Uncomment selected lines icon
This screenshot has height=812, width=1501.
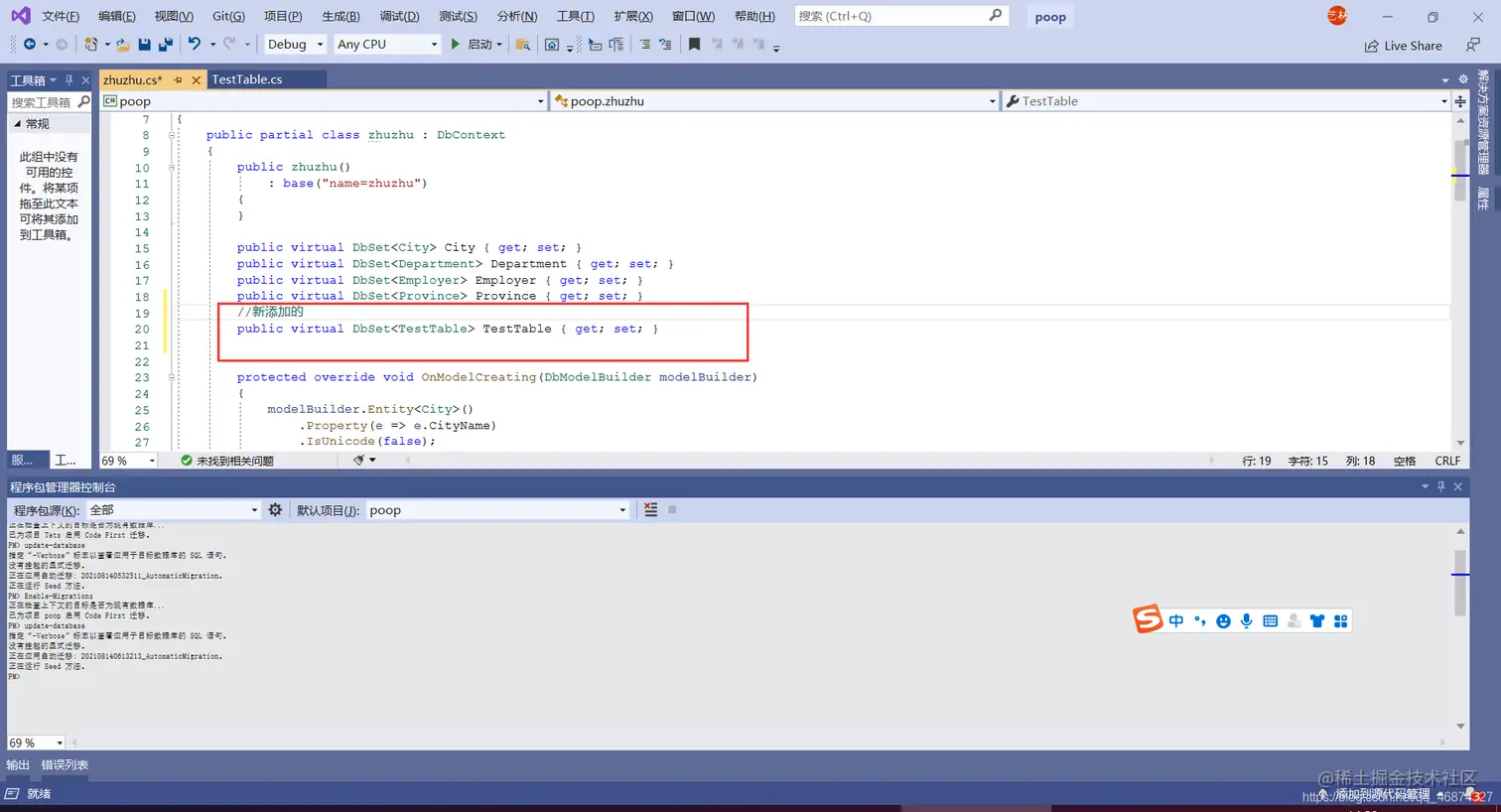click(x=665, y=44)
